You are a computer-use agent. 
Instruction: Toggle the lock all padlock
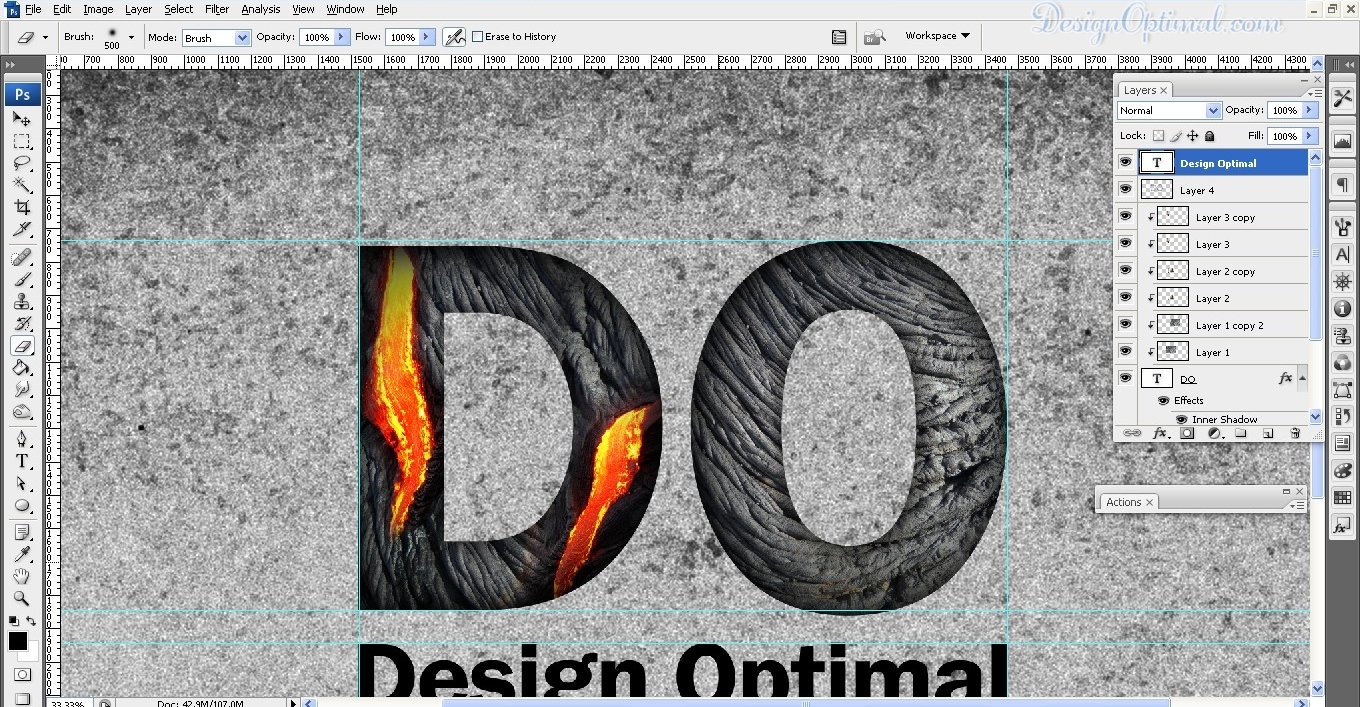[1209, 136]
